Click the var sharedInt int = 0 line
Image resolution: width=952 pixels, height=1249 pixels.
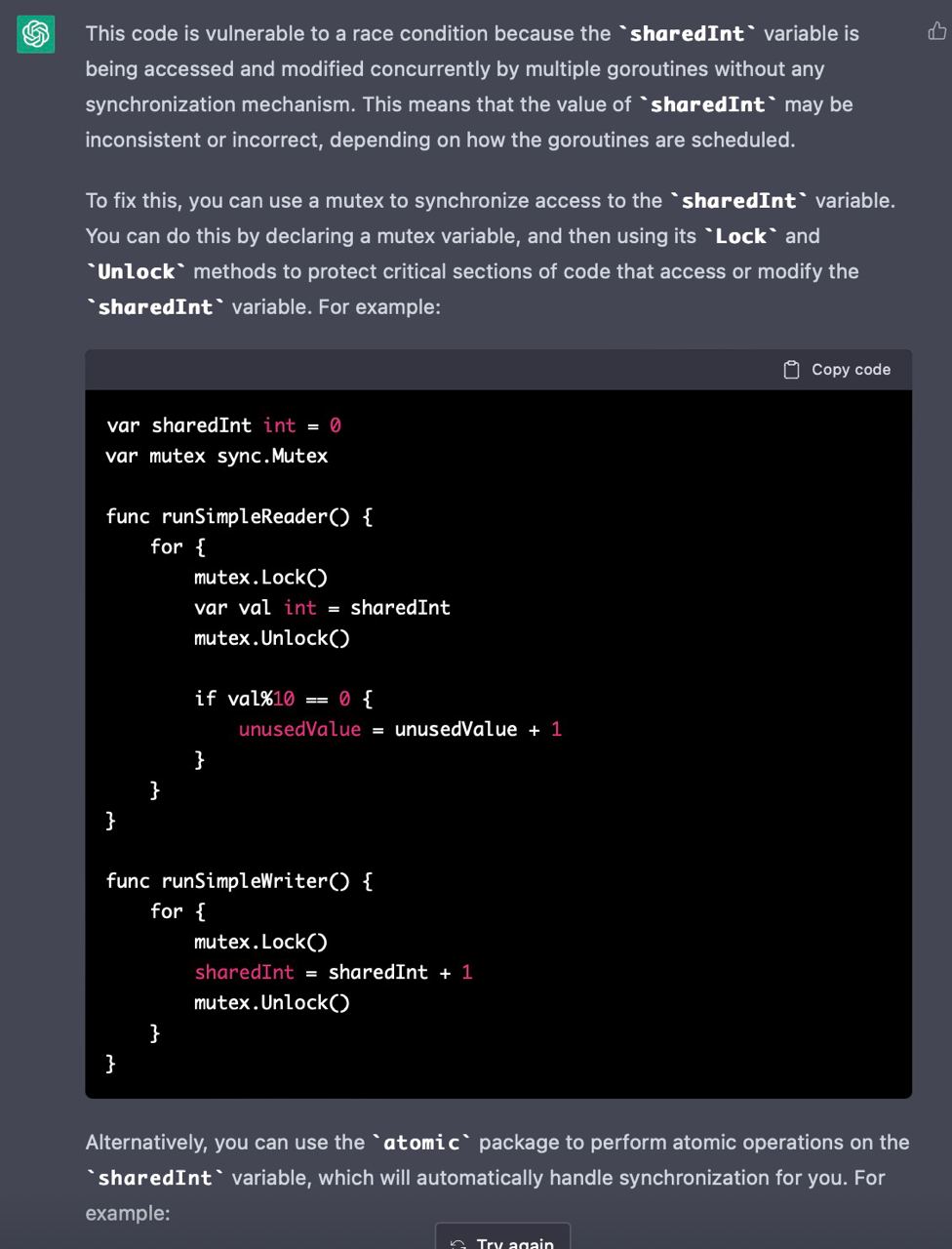tap(223, 425)
